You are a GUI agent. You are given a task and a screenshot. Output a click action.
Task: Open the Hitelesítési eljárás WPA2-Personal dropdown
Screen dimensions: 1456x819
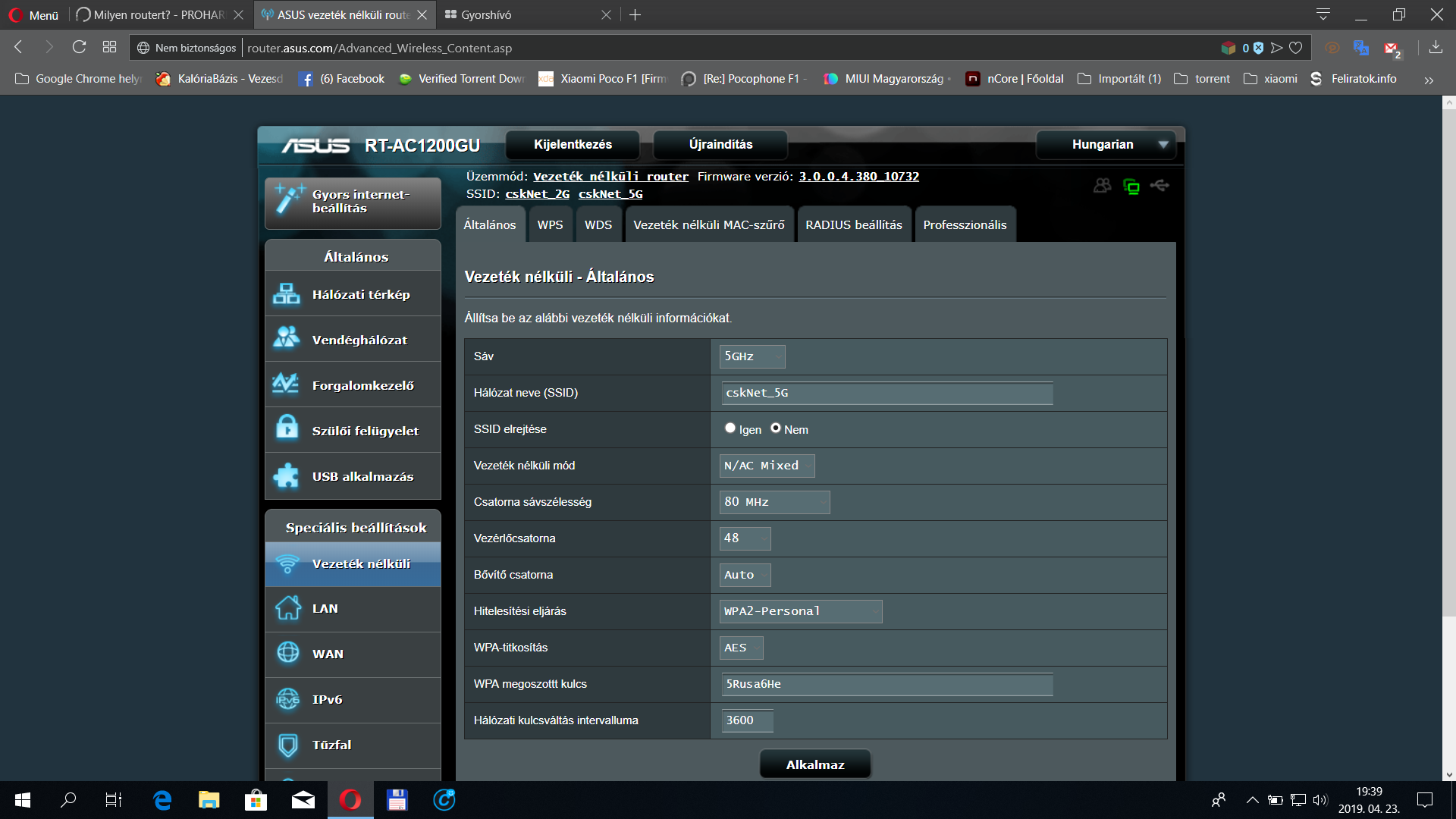[801, 611]
